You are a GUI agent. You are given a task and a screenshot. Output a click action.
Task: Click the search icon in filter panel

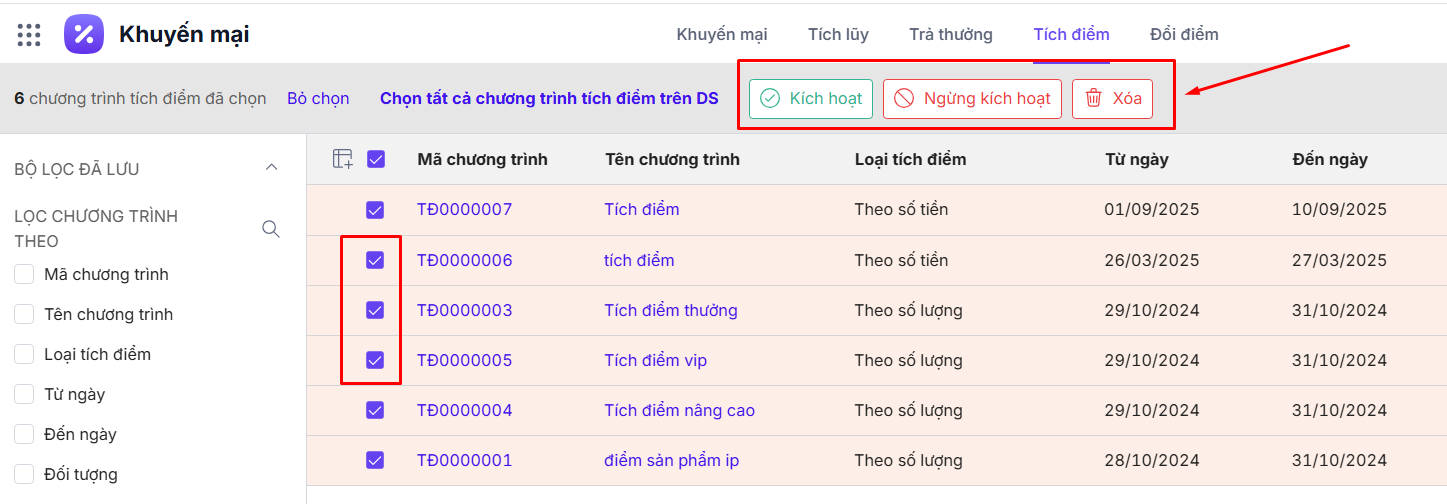(270, 229)
